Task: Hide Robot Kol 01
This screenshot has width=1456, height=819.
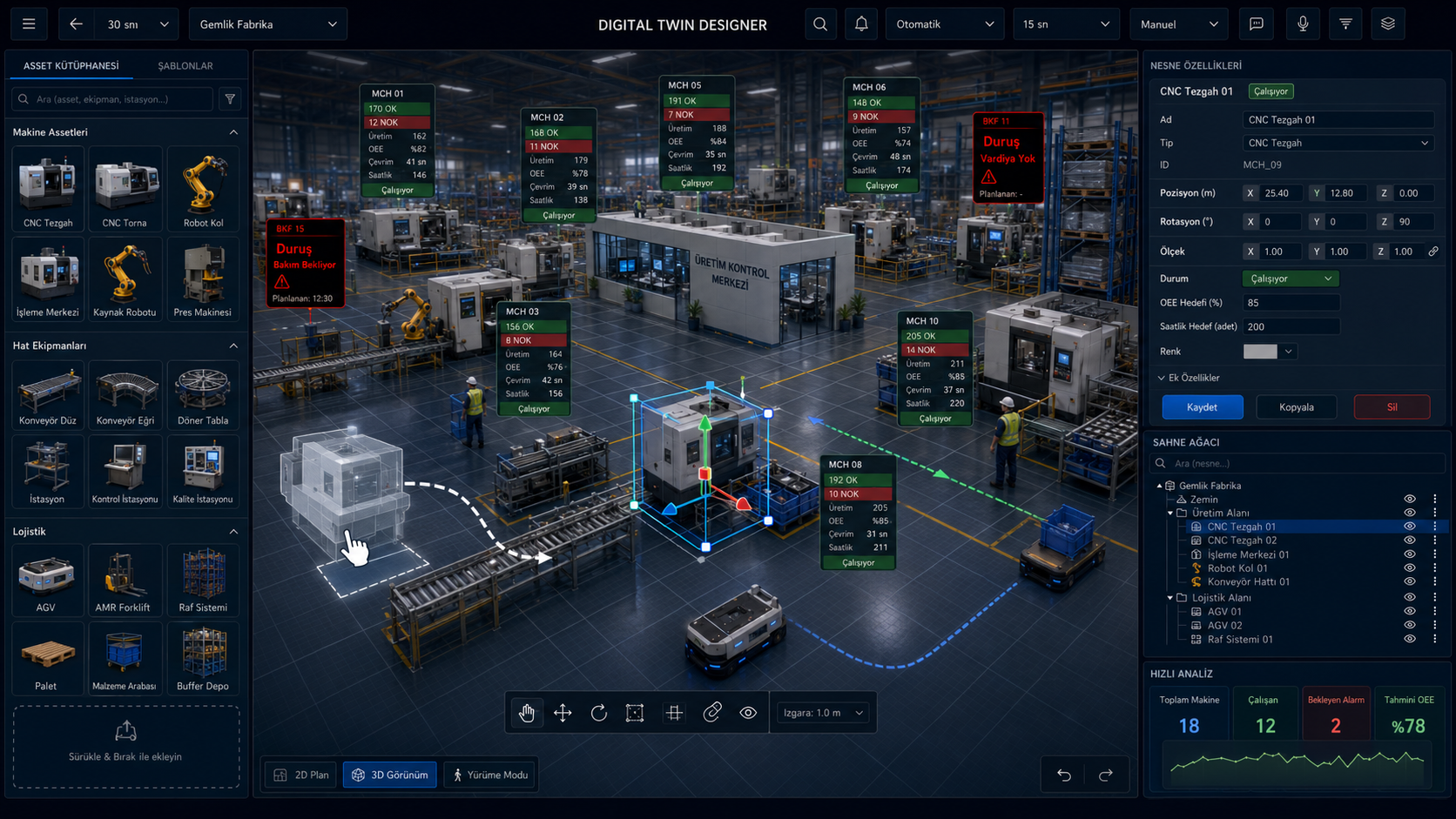Action: [1410, 568]
